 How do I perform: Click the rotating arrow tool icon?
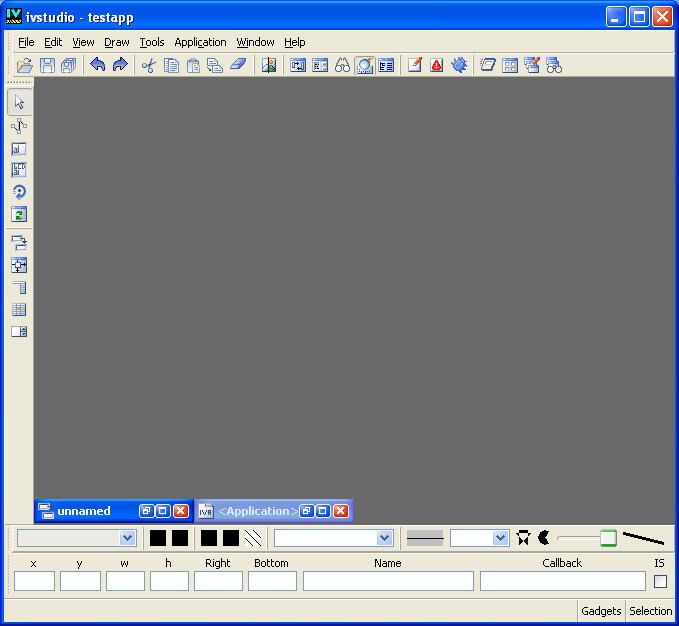point(19,191)
